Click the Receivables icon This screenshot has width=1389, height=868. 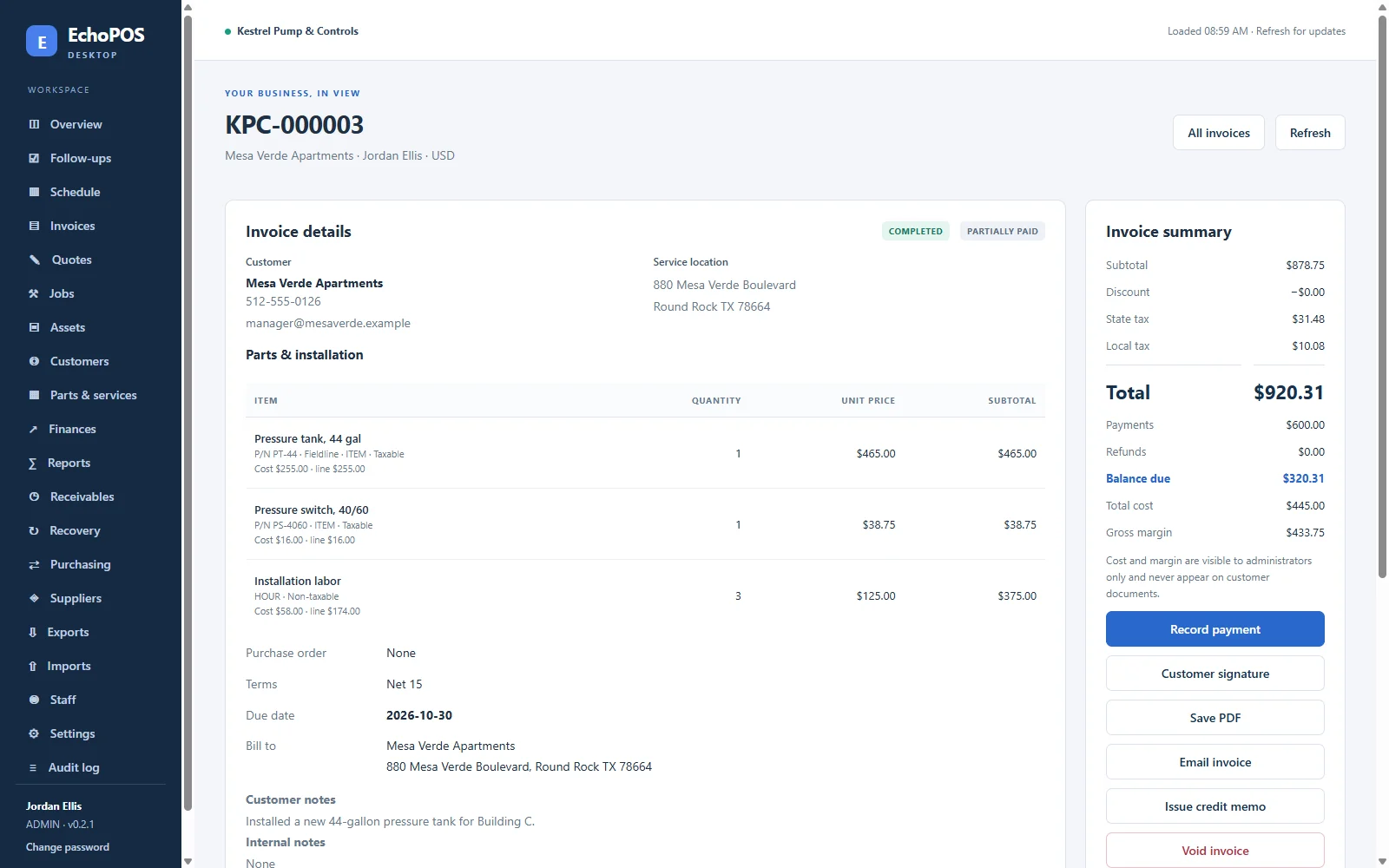[34, 496]
